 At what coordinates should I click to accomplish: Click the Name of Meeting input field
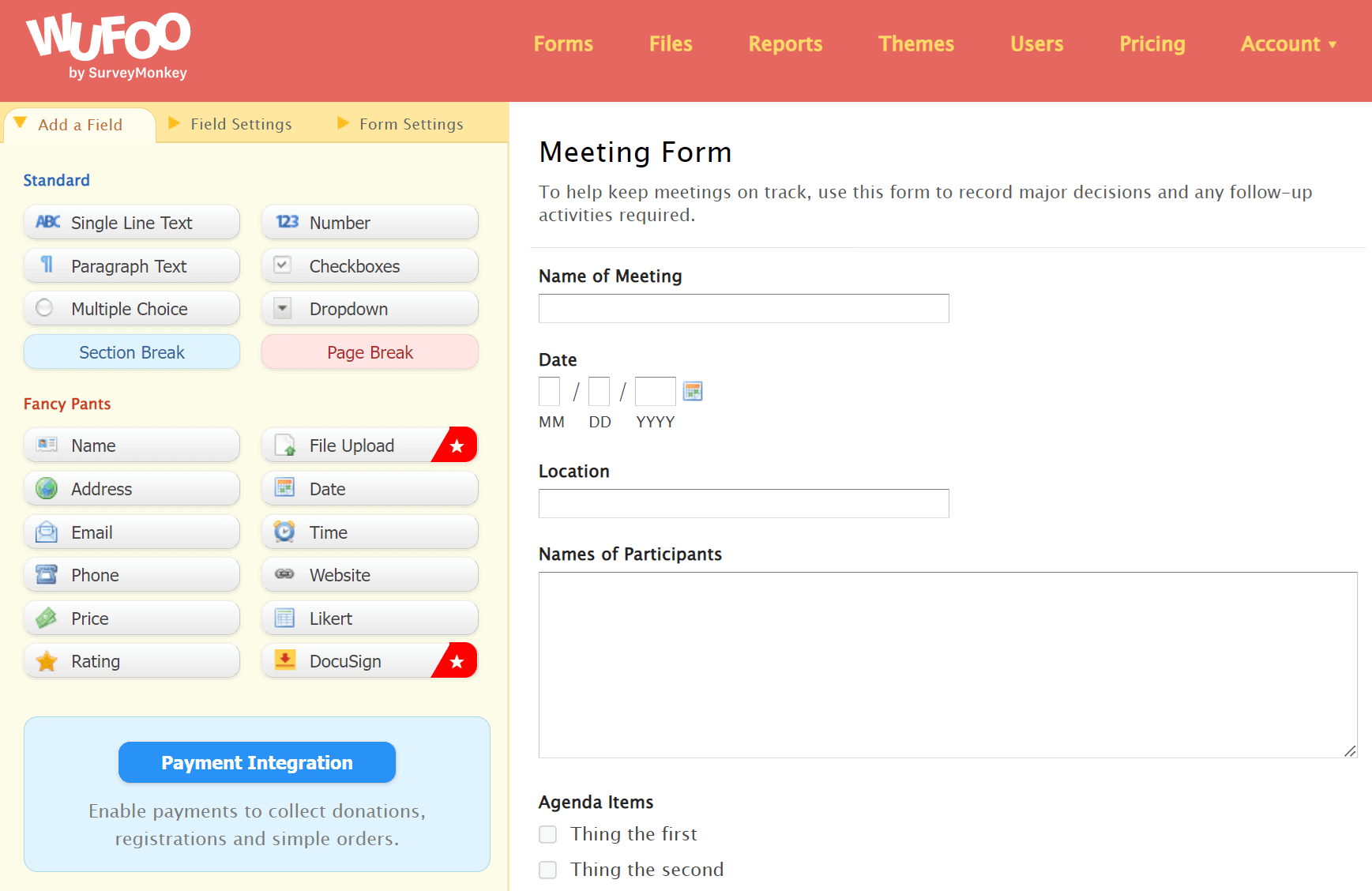coord(742,308)
